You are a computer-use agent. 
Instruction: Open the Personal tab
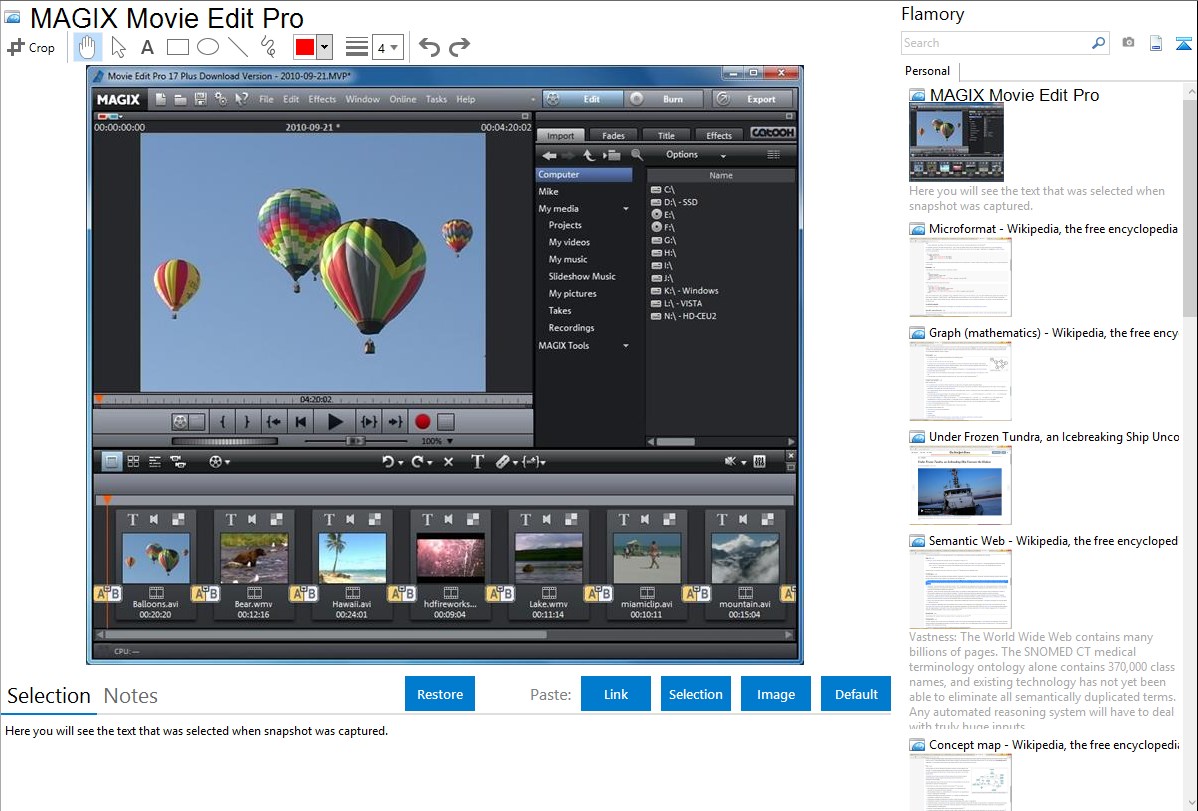click(928, 71)
